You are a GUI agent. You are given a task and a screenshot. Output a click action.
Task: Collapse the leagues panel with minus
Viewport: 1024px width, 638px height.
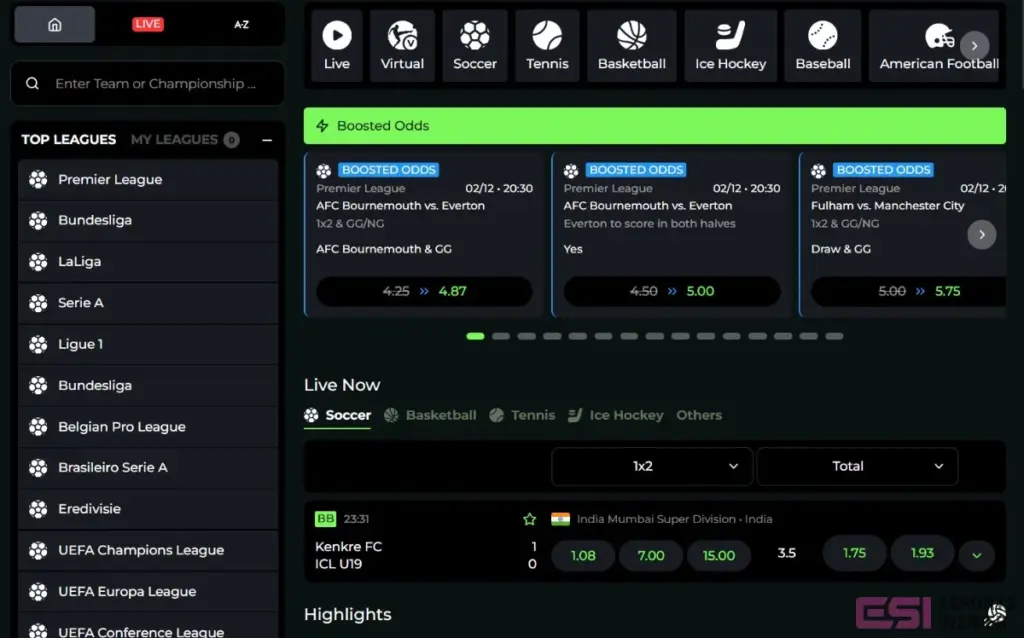tap(266, 140)
